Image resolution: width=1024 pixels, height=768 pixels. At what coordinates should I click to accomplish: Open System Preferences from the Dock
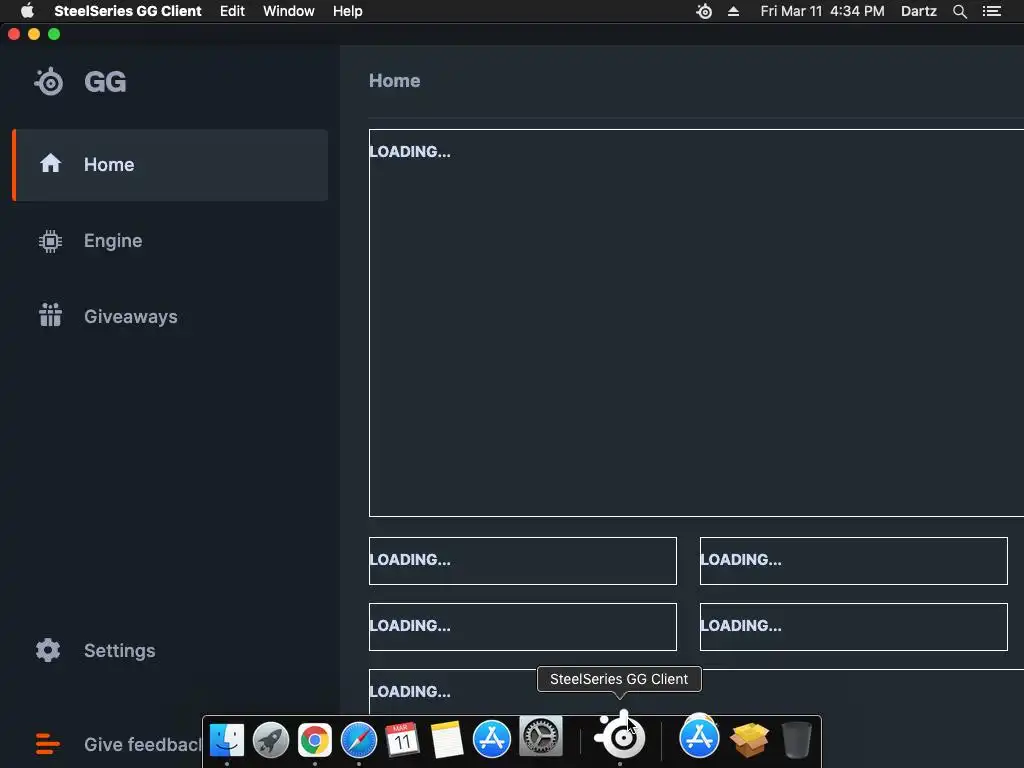coord(541,736)
